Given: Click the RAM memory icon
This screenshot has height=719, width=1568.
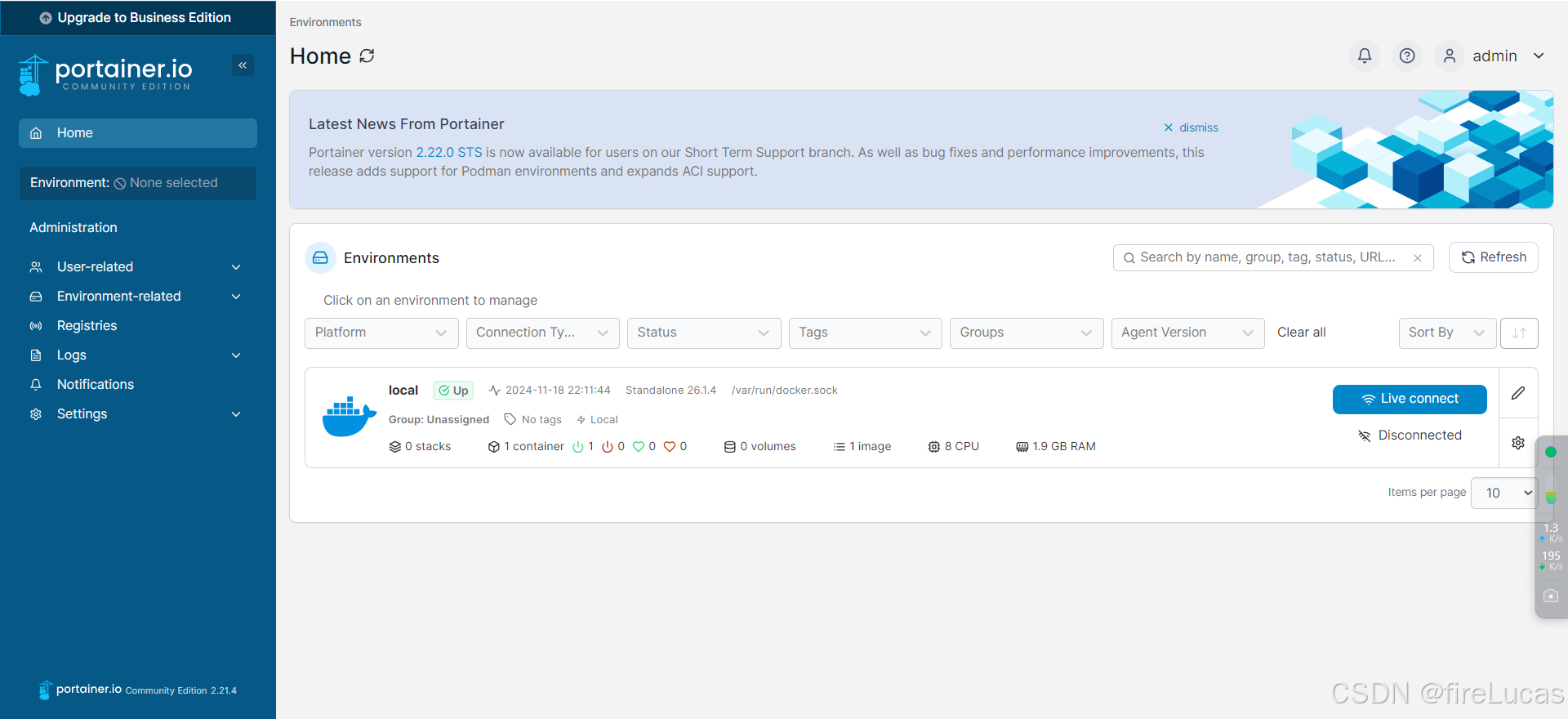Looking at the screenshot, I should 1022,447.
